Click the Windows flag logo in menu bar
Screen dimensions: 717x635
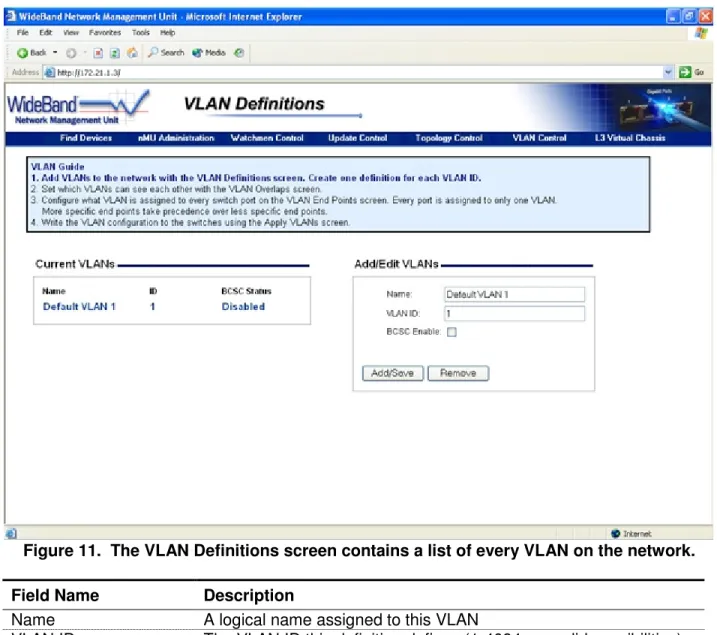(x=701, y=33)
